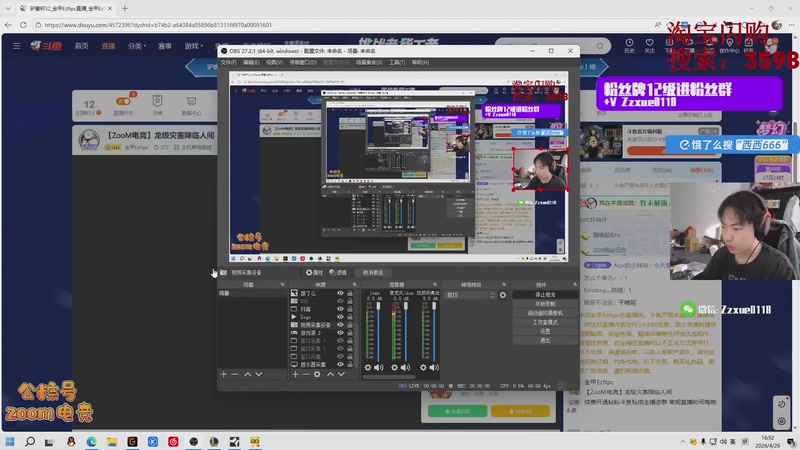This screenshot has height=450, width=800.
Task: Open the 视图(V) menu in OBS
Action: [x=274, y=62]
